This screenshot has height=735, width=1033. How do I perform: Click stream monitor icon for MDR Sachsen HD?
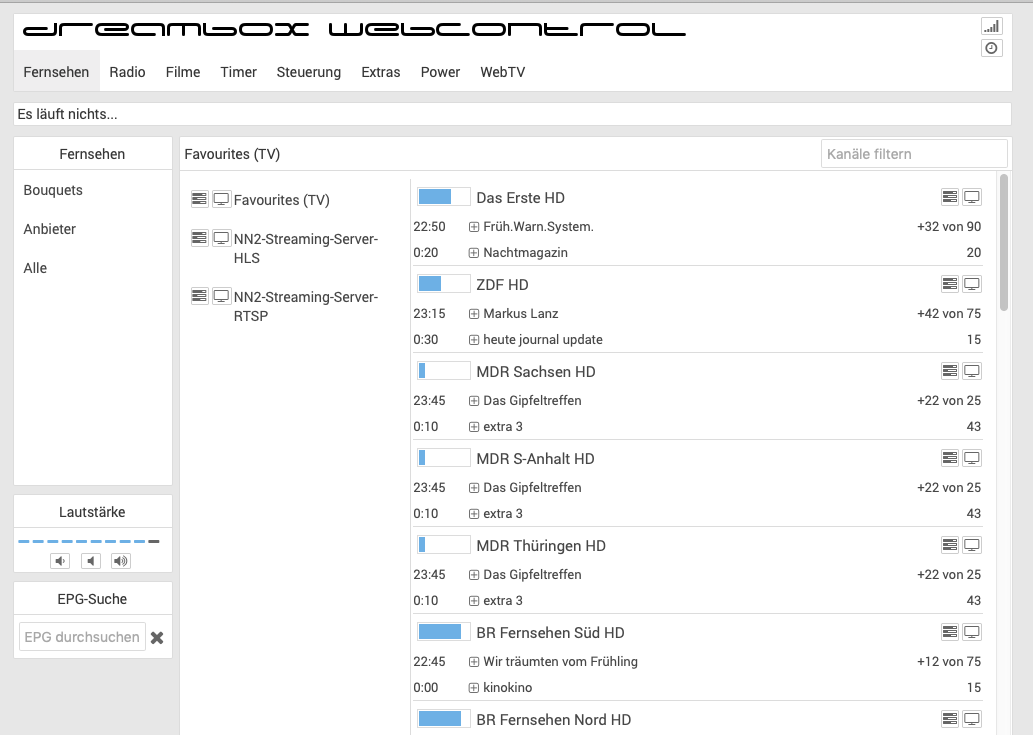tap(971, 372)
